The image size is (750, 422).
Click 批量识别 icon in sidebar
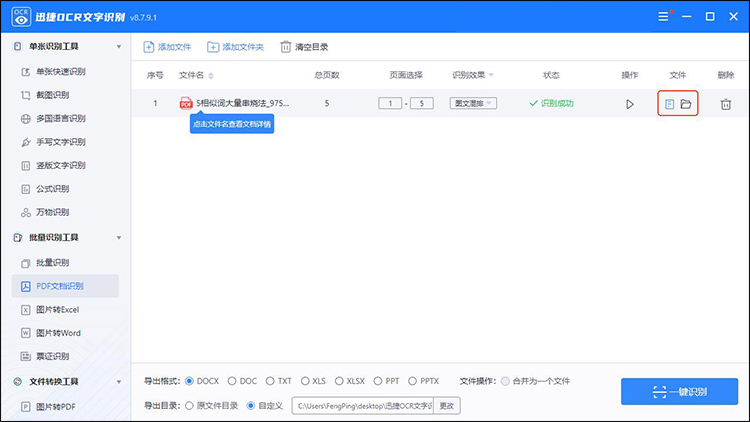26,263
